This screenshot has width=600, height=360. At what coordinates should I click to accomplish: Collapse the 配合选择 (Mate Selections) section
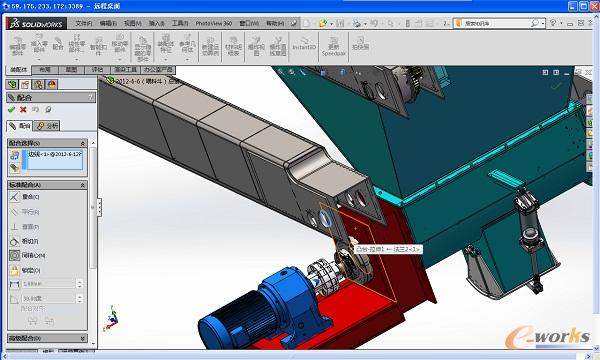83,143
